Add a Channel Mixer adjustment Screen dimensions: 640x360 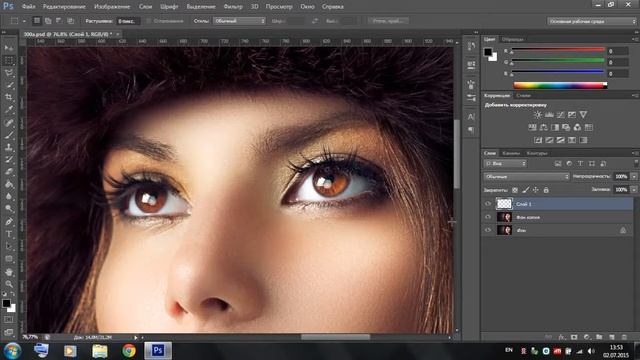pos(577,127)
